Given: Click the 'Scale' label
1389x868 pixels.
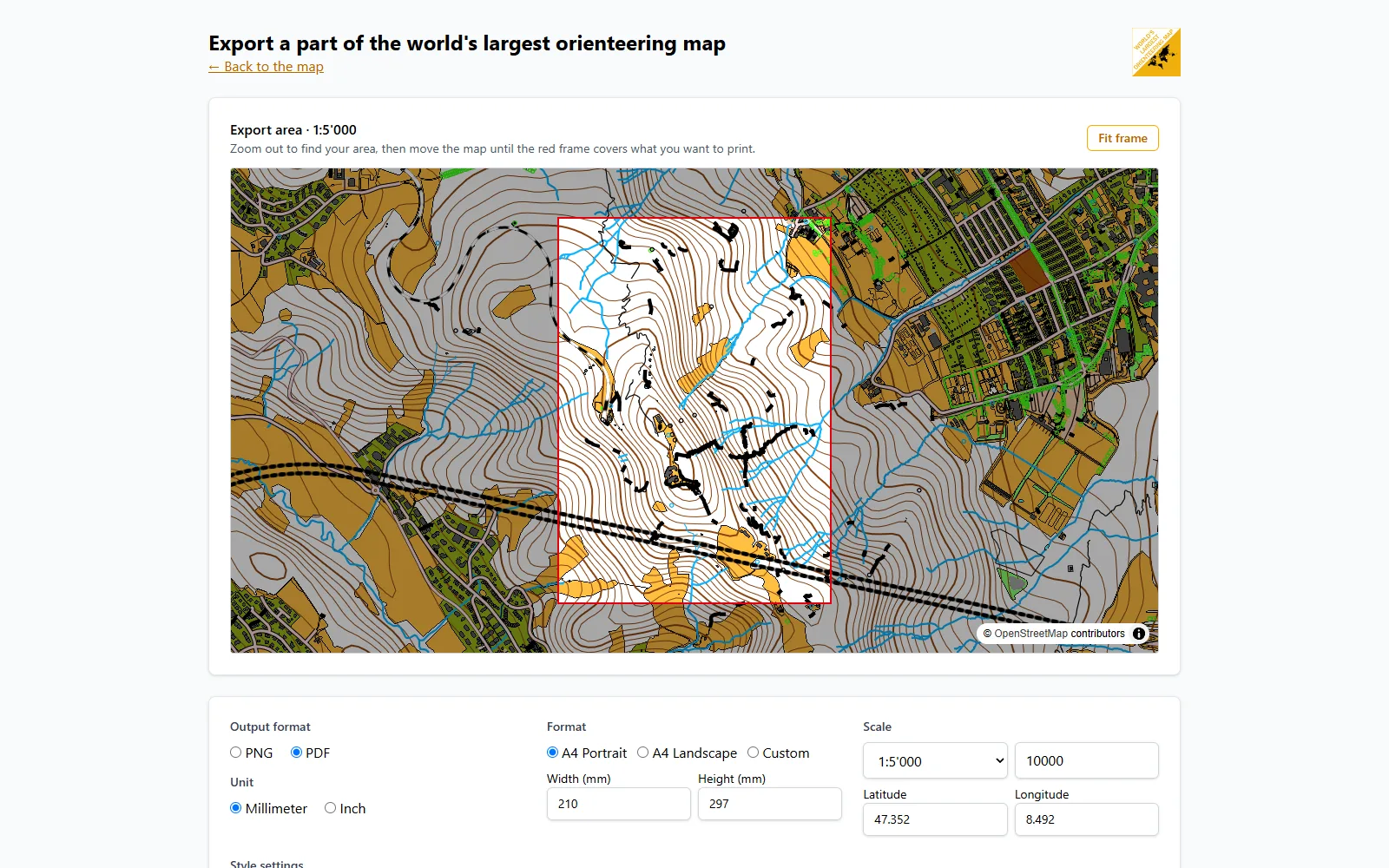Looking at the screenshot, I should [877, 727].
